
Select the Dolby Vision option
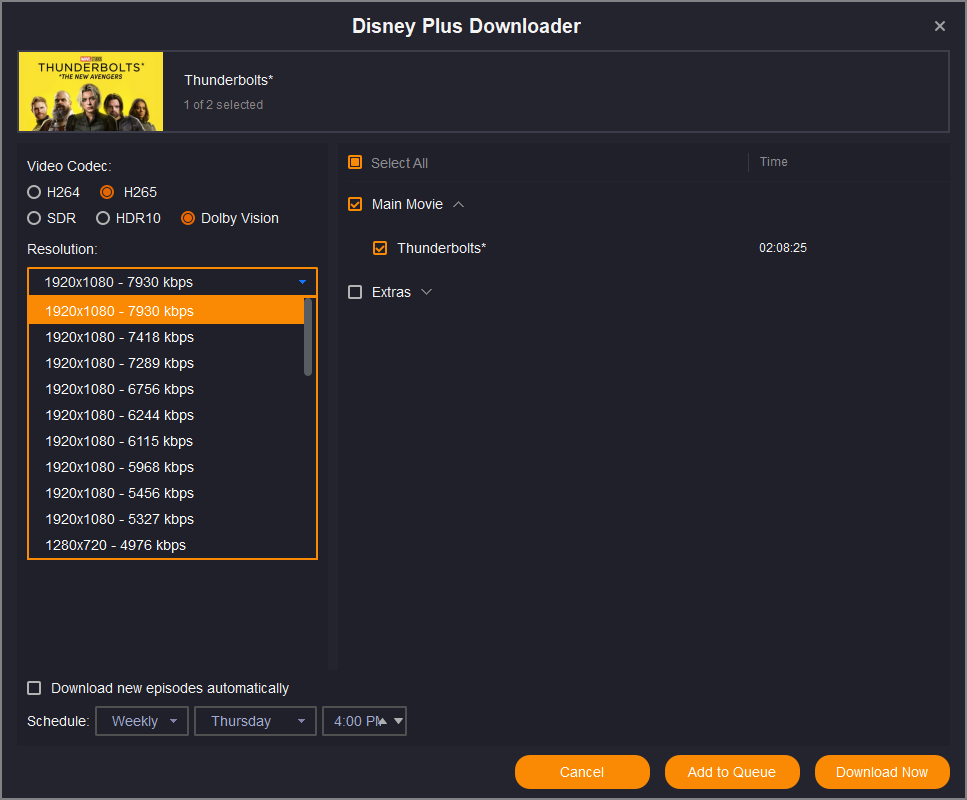point(188,218)
